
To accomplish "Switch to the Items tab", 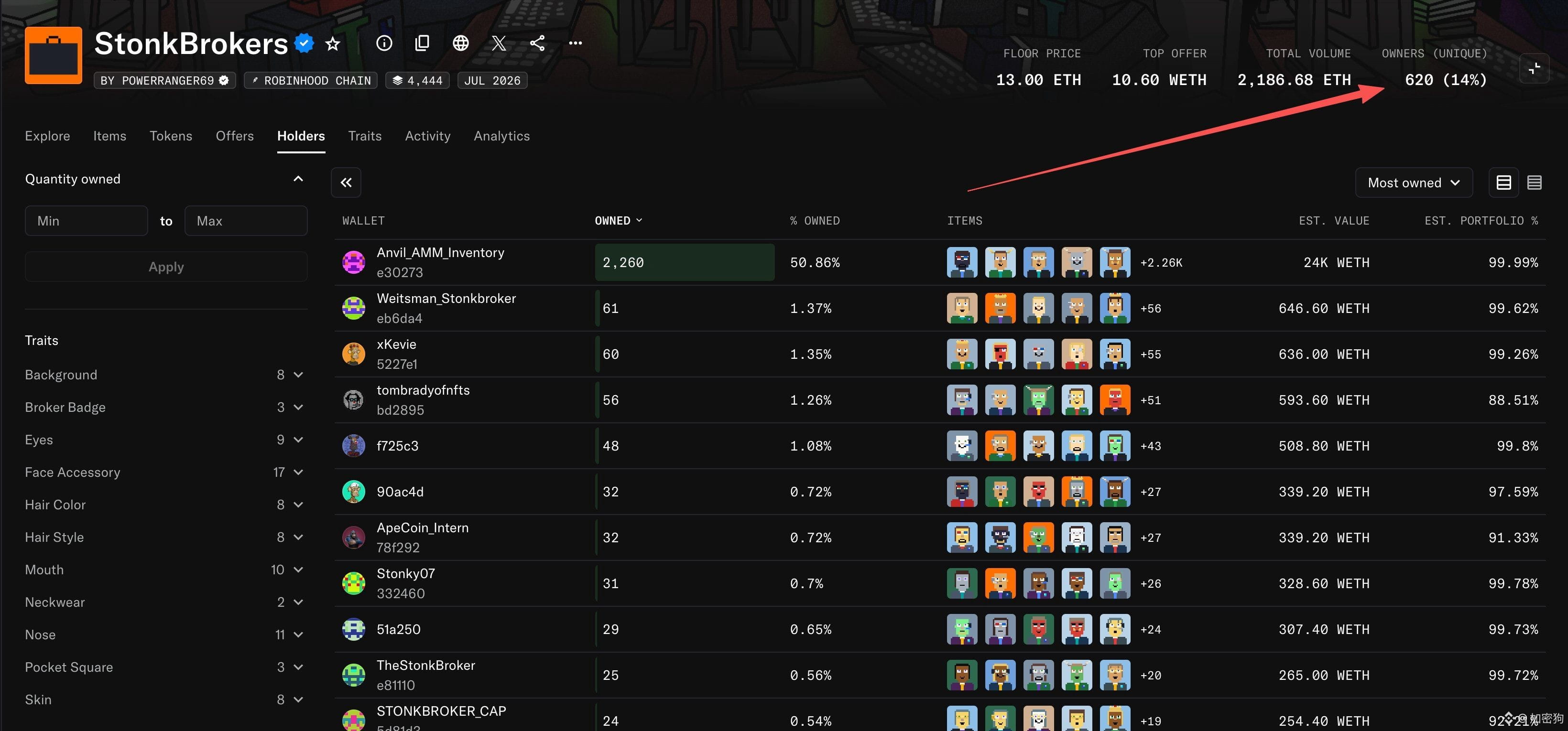I will point(109,136).
